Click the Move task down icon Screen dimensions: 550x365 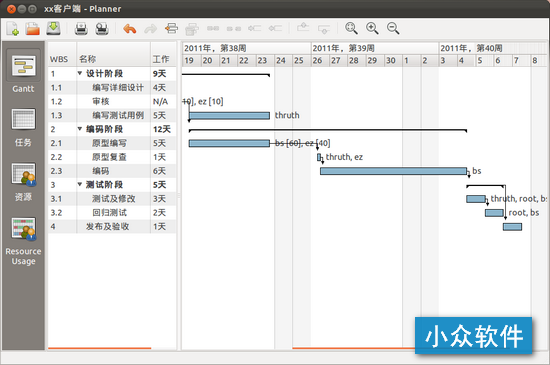pyautogui.click(x=323, y=29)
